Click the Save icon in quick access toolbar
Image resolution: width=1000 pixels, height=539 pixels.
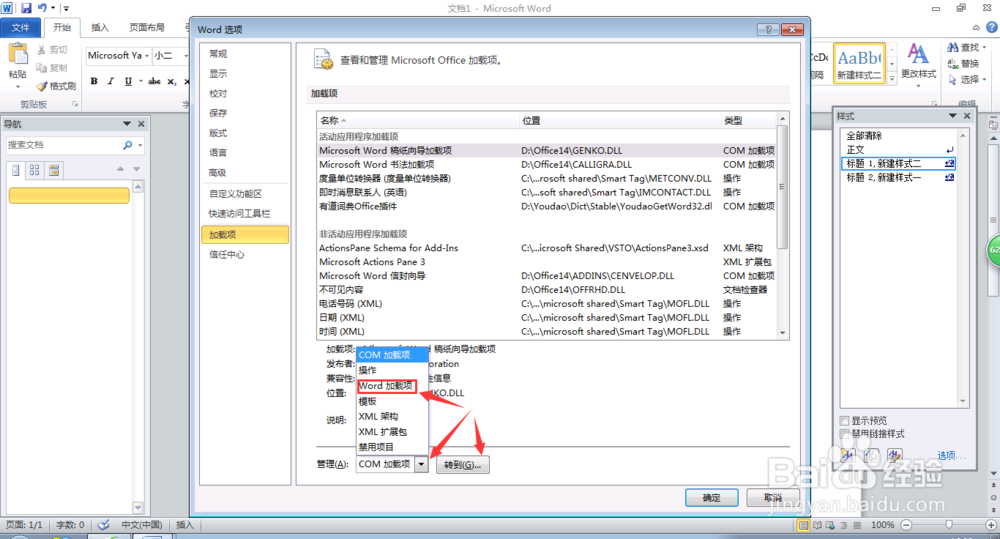[26, 8]
